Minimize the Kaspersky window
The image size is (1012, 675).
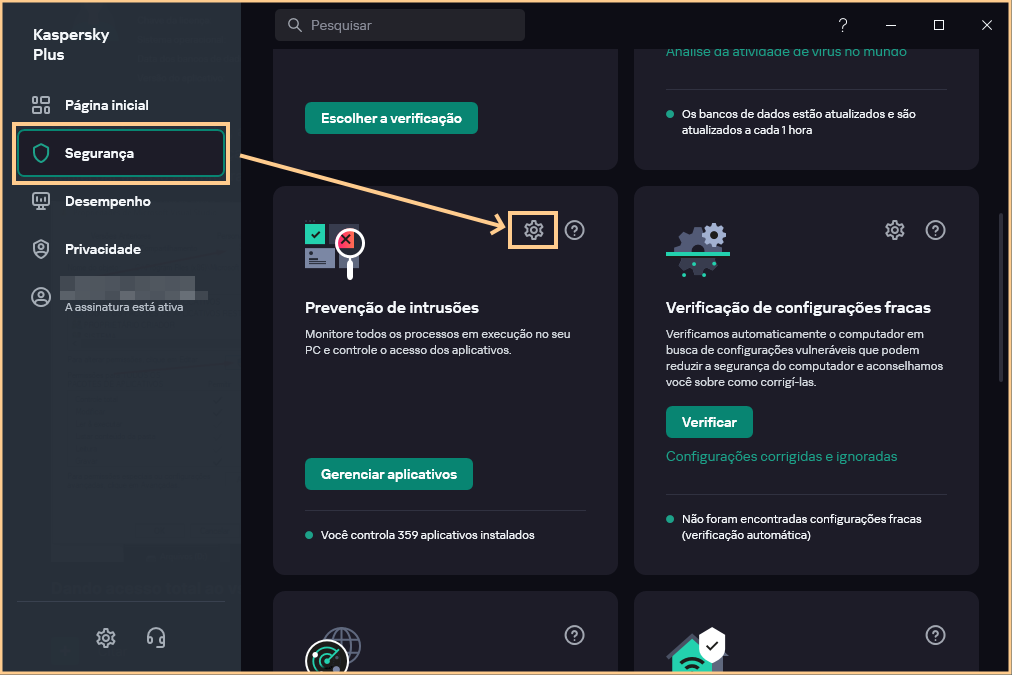(891, 25)
